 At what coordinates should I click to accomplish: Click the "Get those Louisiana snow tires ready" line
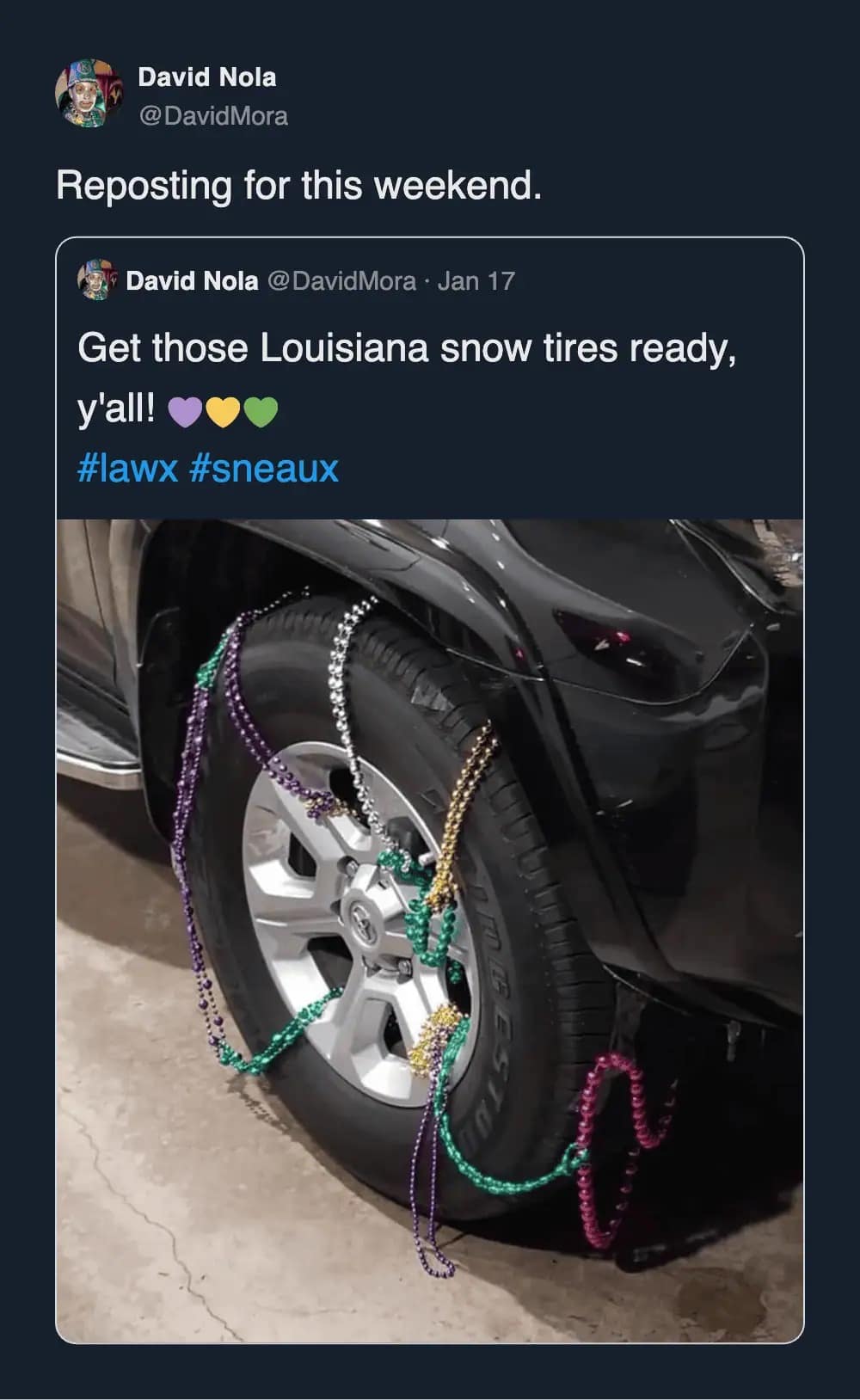[x=407, y=348]
